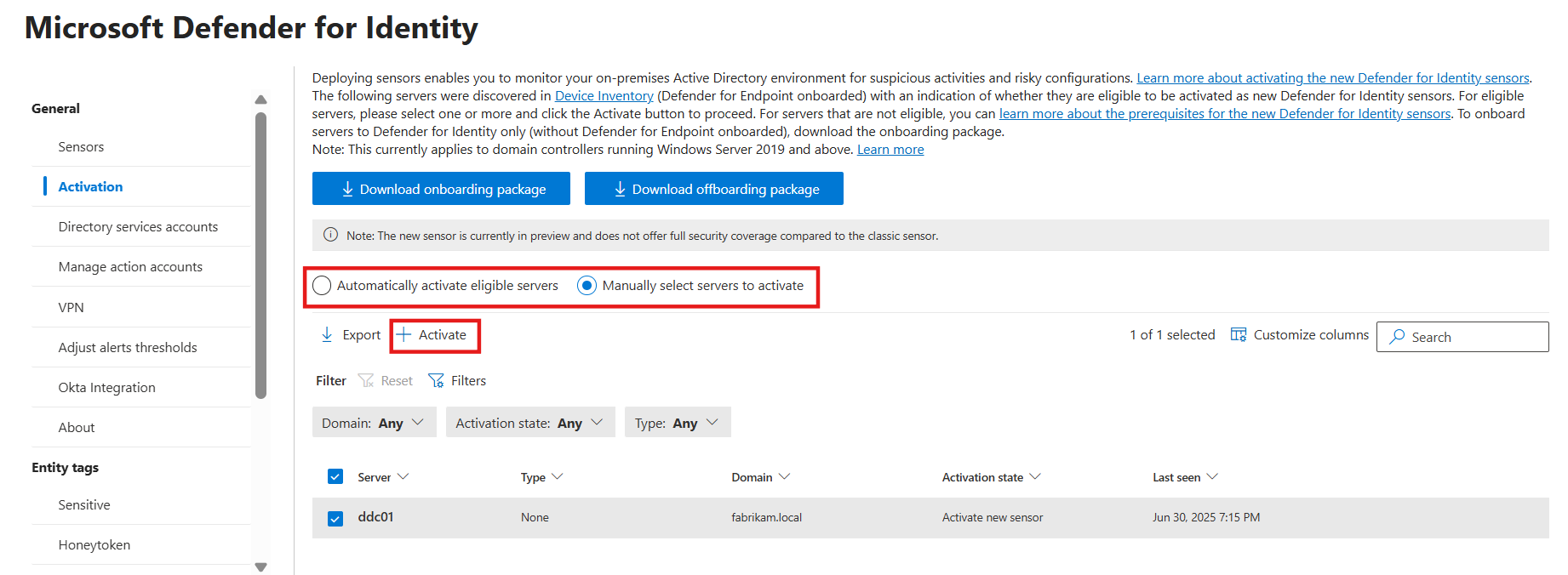Image resolution: width=1568 pixels, height=575 pixels.
Task: Click the plus icon beside Activate
Action: (403, 335)
